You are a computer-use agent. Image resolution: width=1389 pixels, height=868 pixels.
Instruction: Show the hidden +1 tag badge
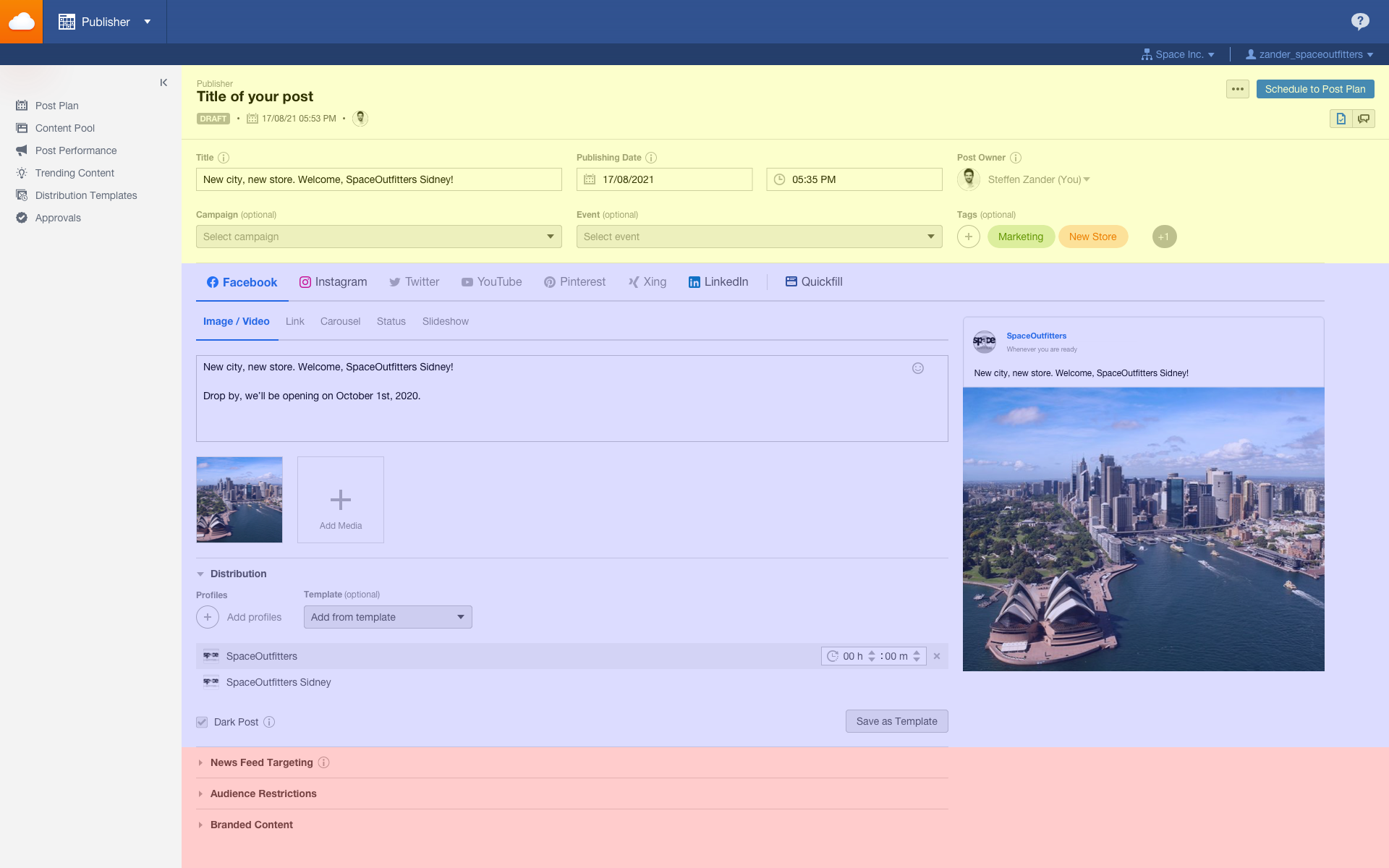point(1164,237)
